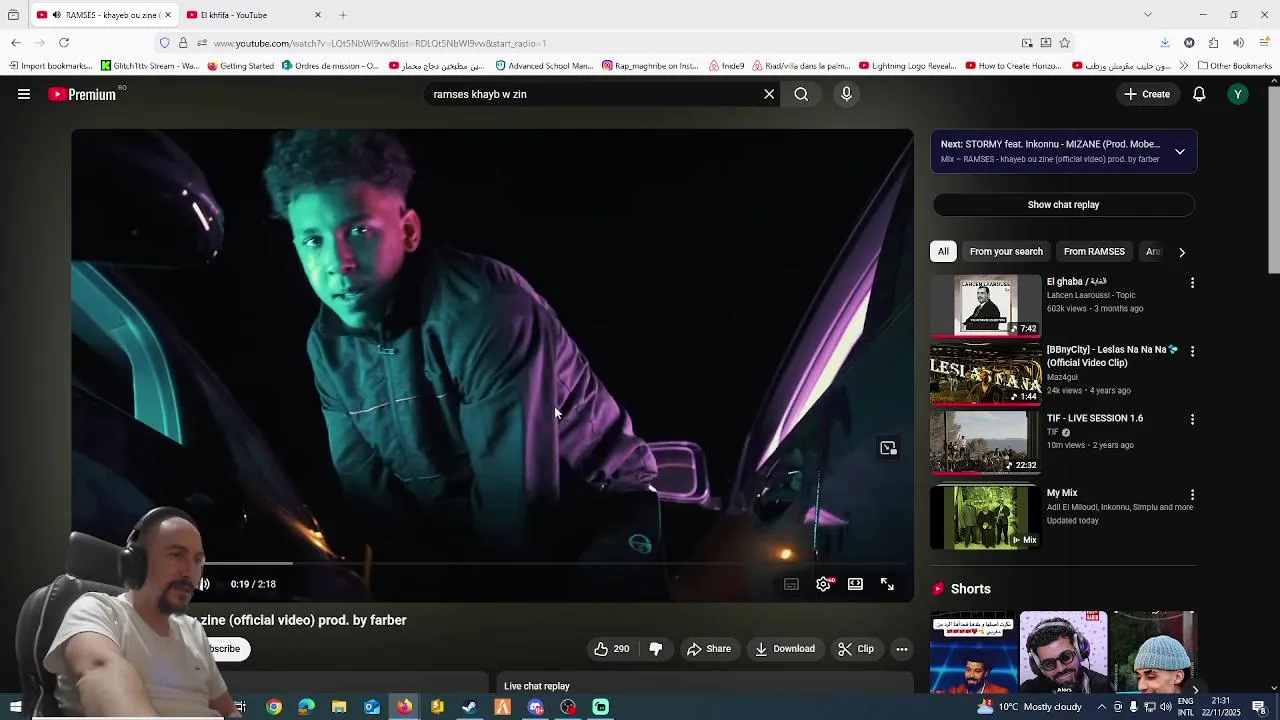Open Steam from the taskbar
The width and height of the screenshot is (1280, 720).
pos(469,707)
